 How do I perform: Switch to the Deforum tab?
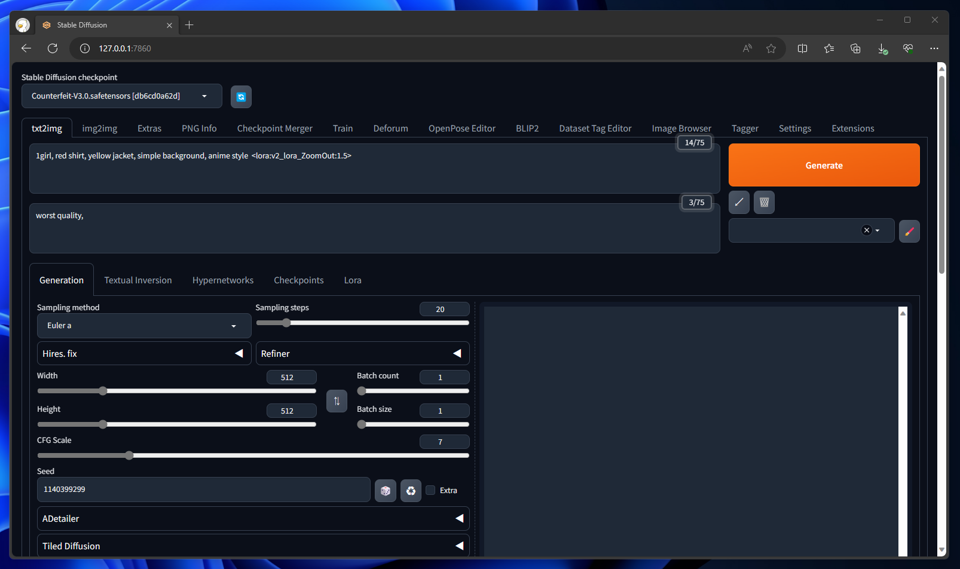pos(391,128)
